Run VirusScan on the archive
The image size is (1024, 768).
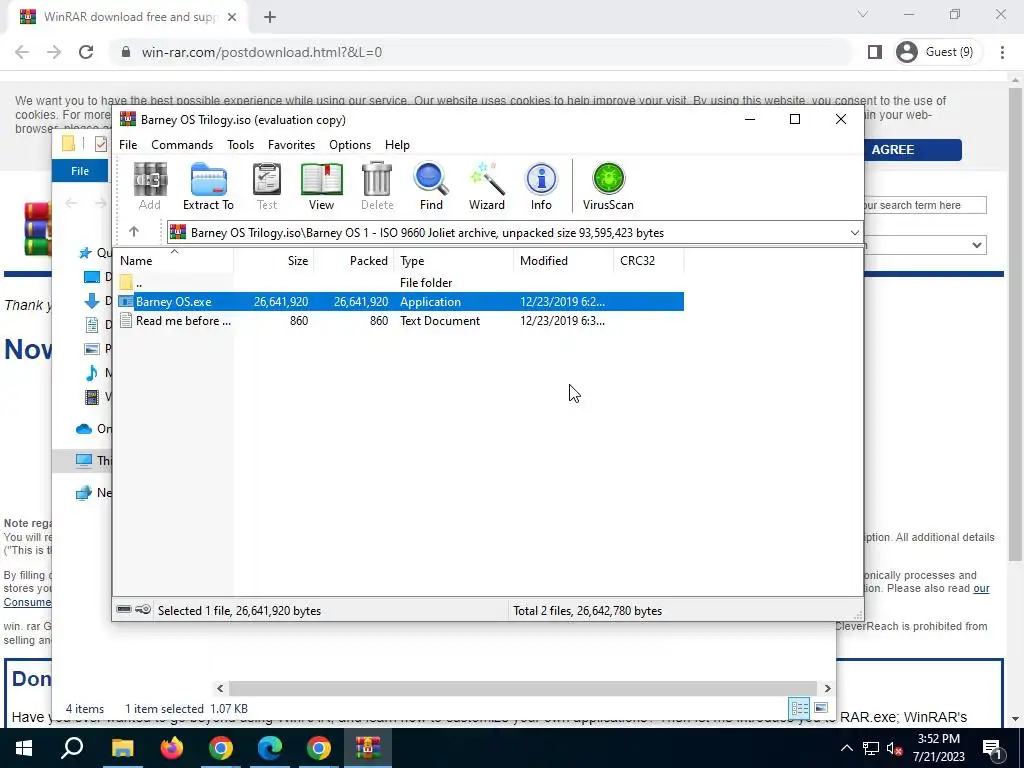(x=608, y=186)
